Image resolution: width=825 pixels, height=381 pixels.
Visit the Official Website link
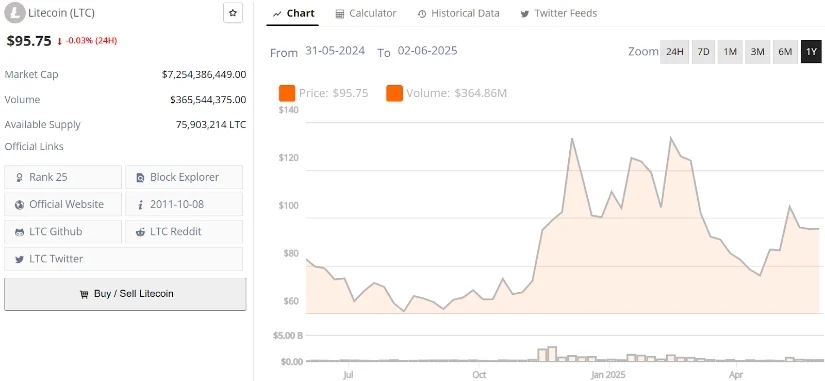tap(63, 204)
